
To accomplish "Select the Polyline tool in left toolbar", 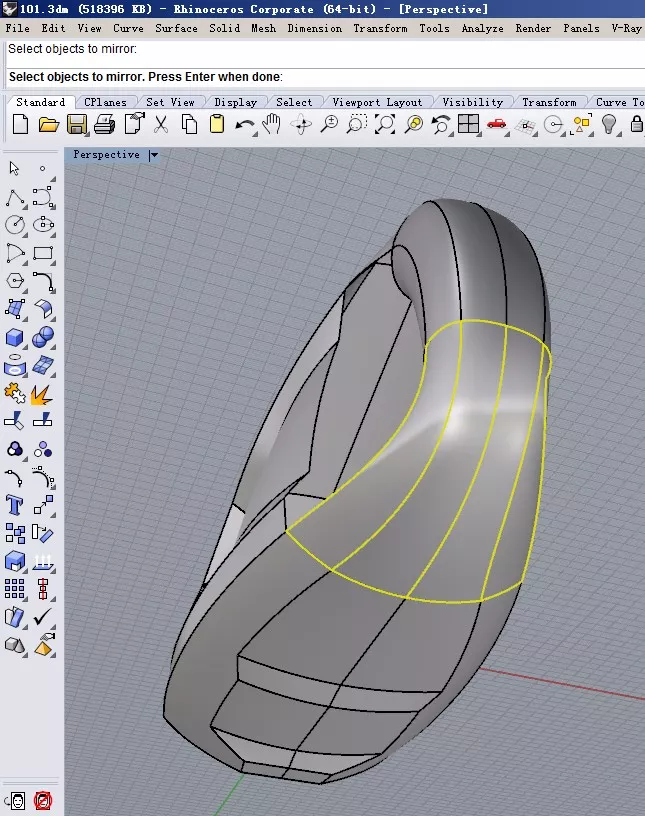I will tap(15, 197).
